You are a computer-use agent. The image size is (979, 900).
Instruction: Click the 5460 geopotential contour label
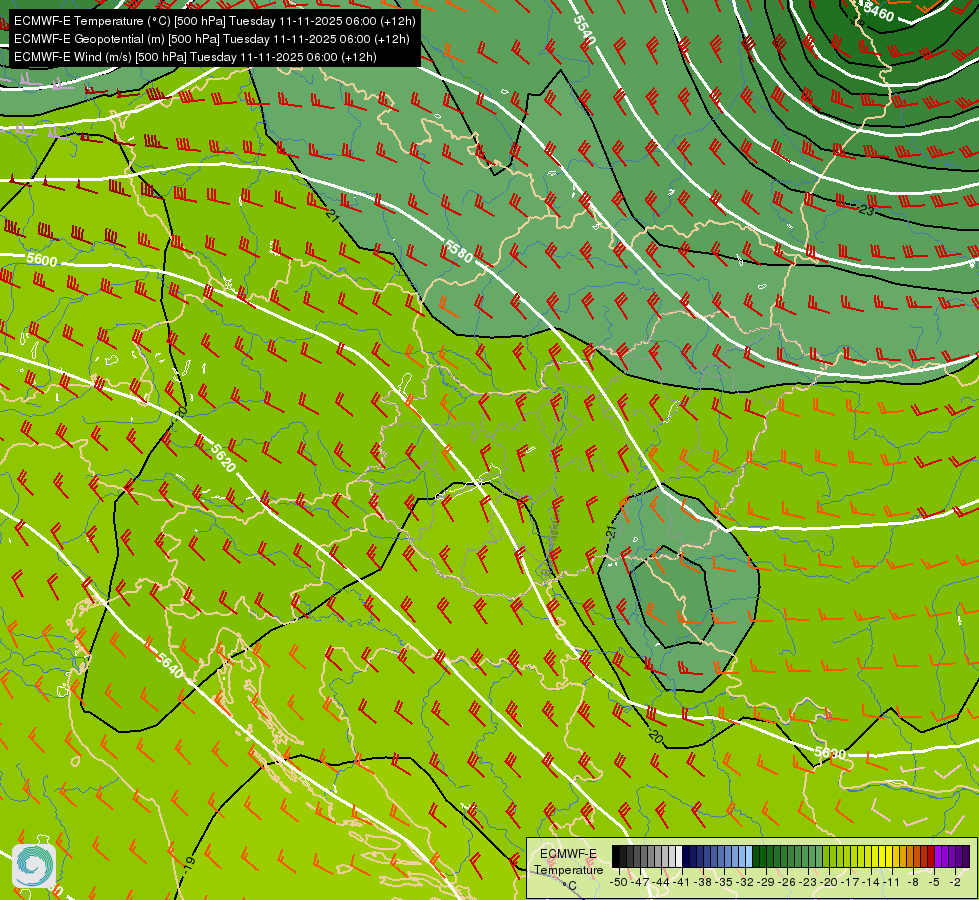tap(879, 12)
